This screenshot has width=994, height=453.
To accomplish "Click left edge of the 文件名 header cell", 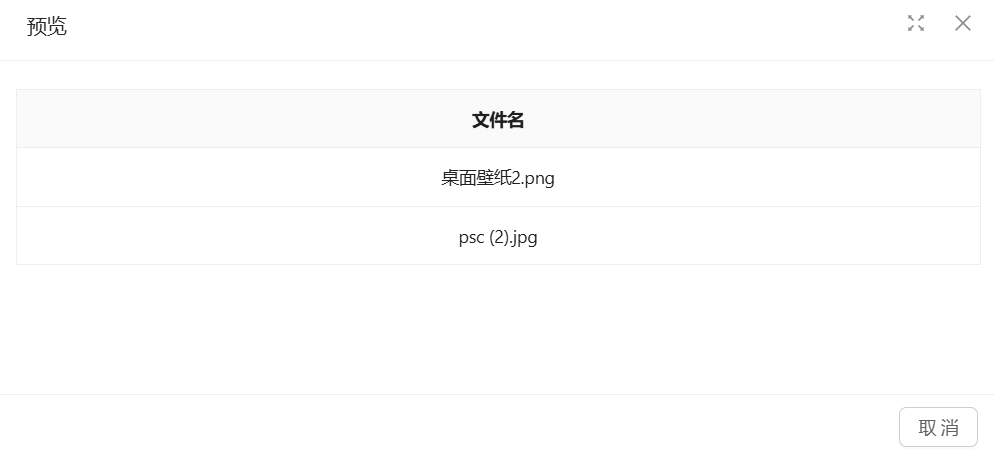I will pos(40,120).
